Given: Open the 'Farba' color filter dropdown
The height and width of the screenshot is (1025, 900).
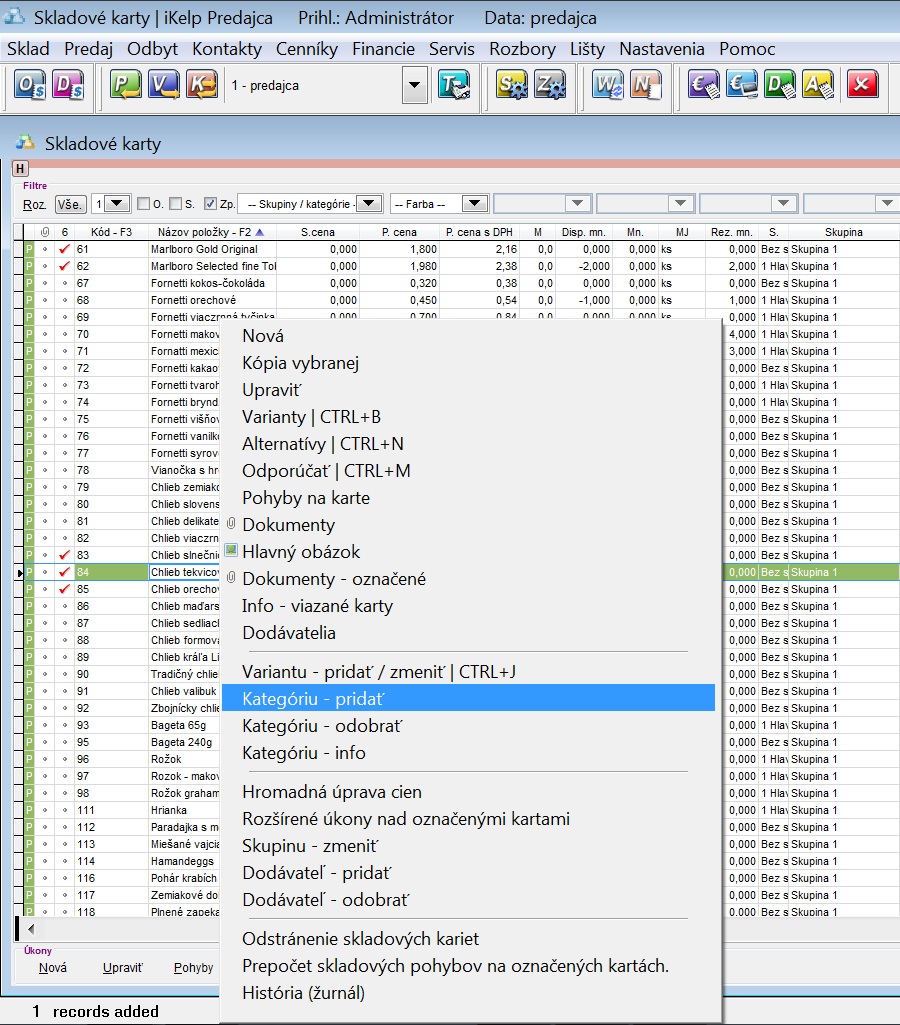Looking at the screenshot, I should click(475, 204).
